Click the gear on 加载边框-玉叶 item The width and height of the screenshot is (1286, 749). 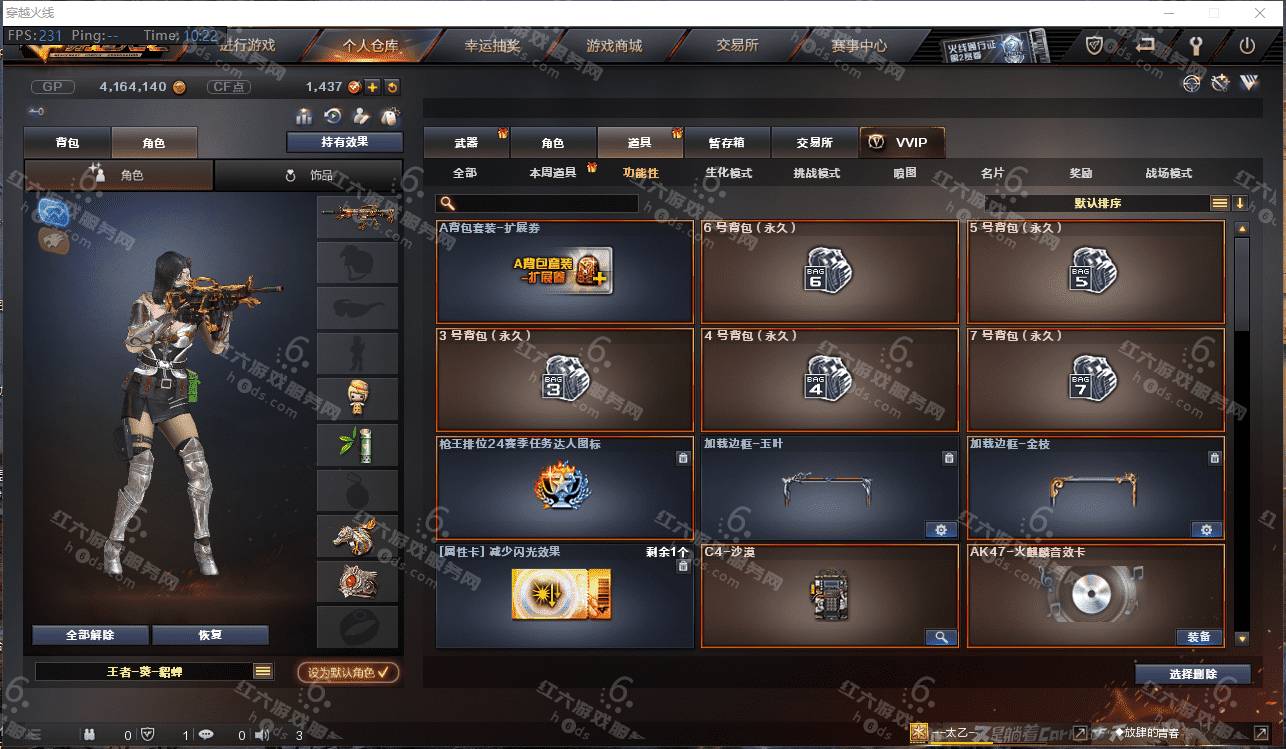941,529
